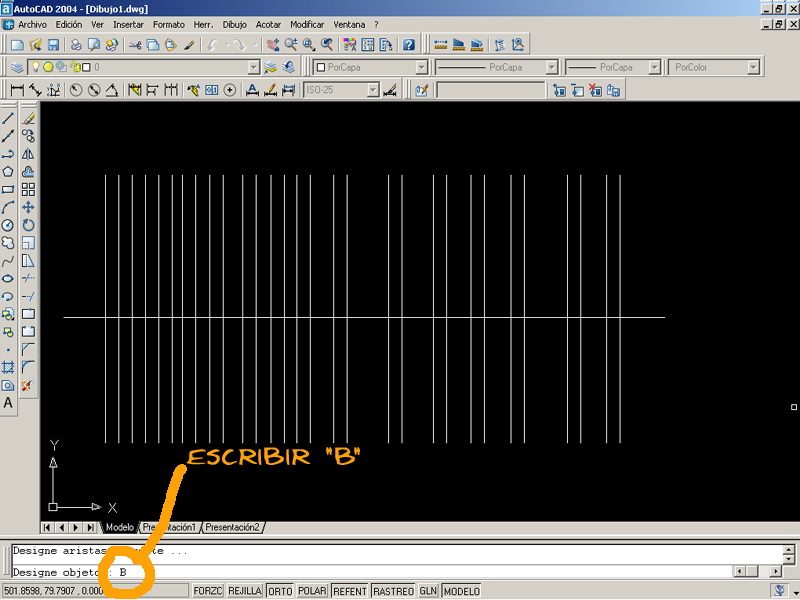Toggle FORZC snap mode
The height and width of the screenshot is (600, 800).
click(208, 591)
